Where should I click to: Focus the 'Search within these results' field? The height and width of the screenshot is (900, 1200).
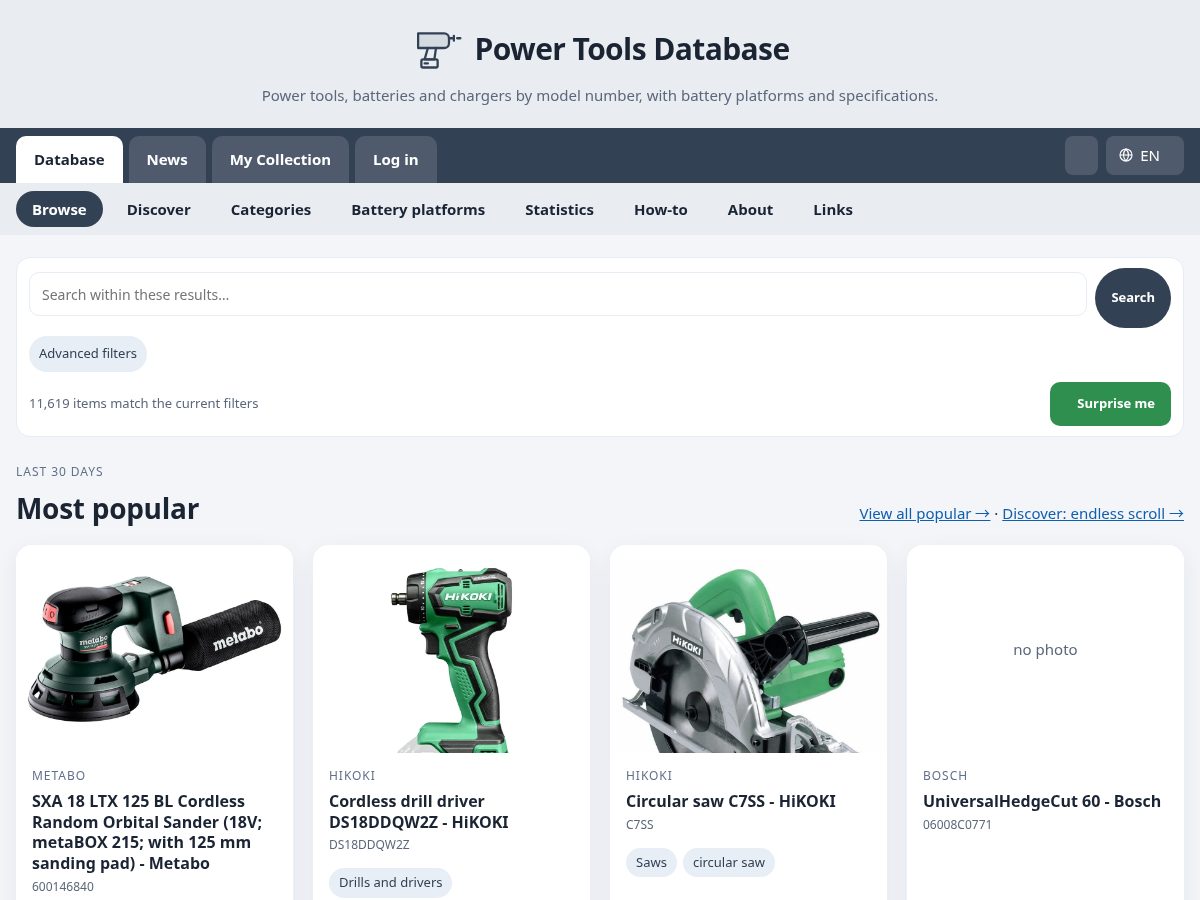point(558,294)
